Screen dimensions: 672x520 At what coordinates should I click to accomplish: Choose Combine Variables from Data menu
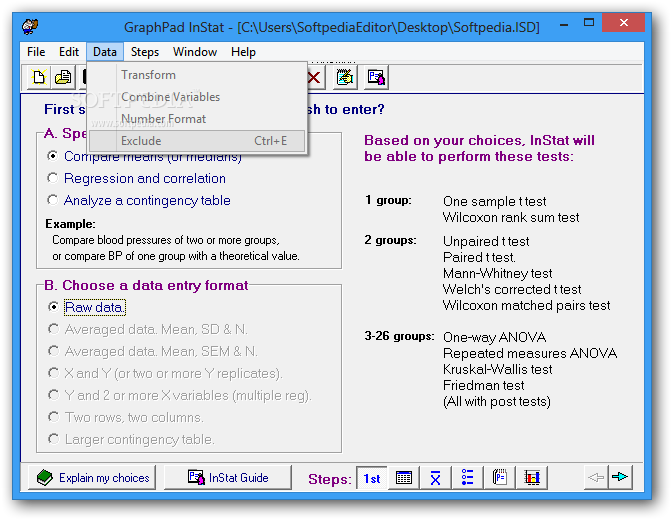tap(197, 97)
